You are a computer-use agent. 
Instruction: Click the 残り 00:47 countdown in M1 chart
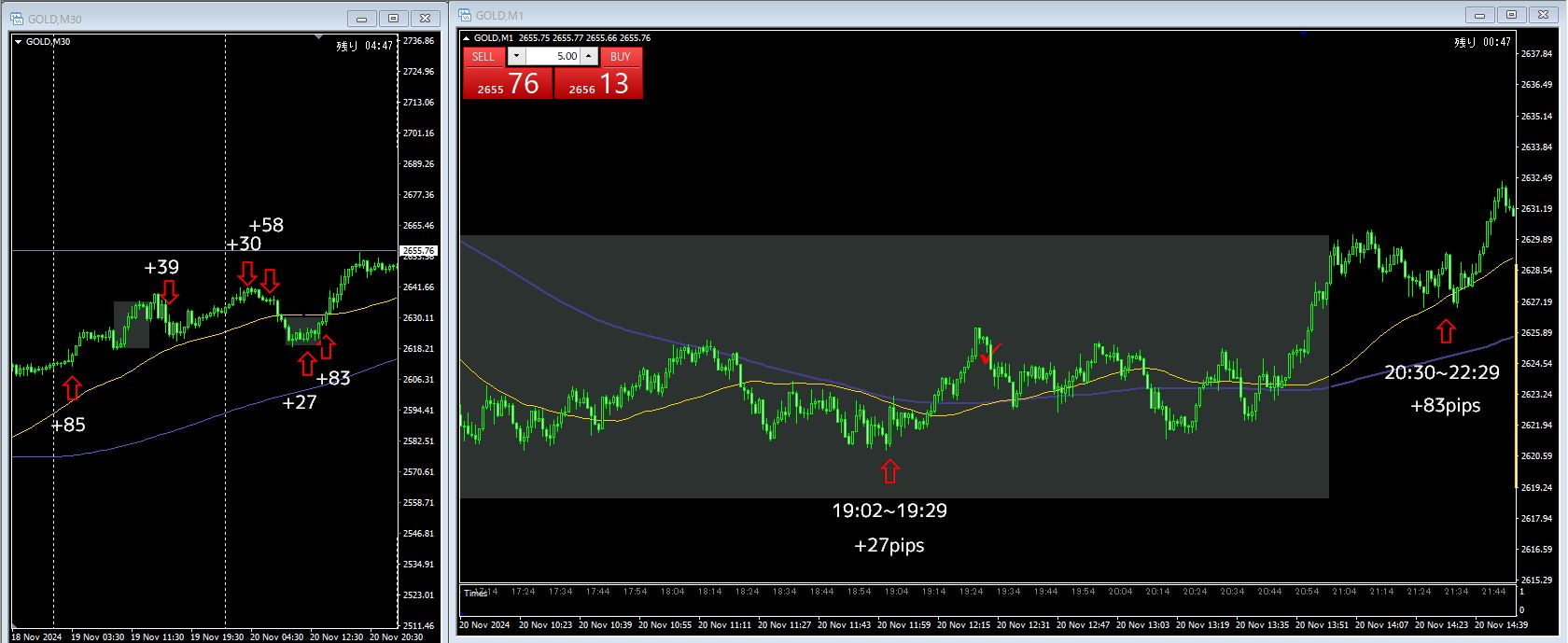pos(1483,42)
